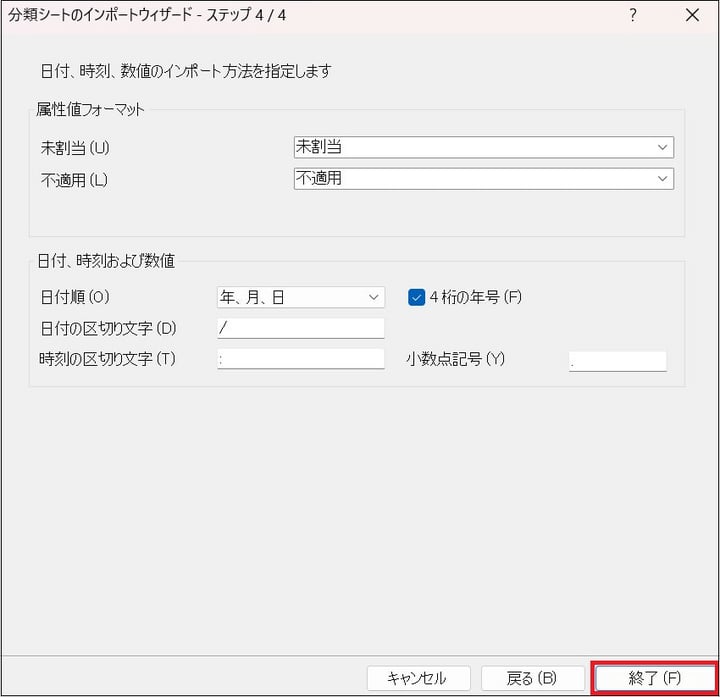
Task: Close the import wizard dialog
Action: tap(692, 15)
